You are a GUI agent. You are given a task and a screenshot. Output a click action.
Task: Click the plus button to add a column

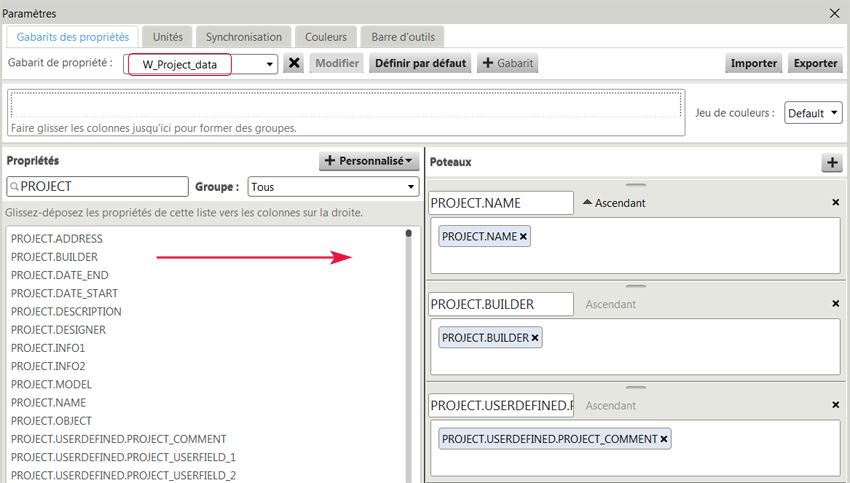point(831,162)
